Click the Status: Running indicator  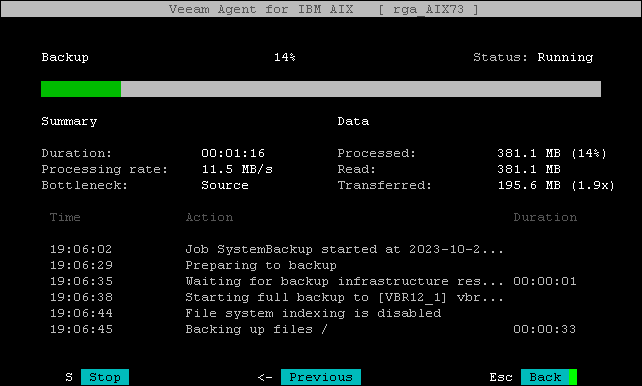[x=533, y=57]
